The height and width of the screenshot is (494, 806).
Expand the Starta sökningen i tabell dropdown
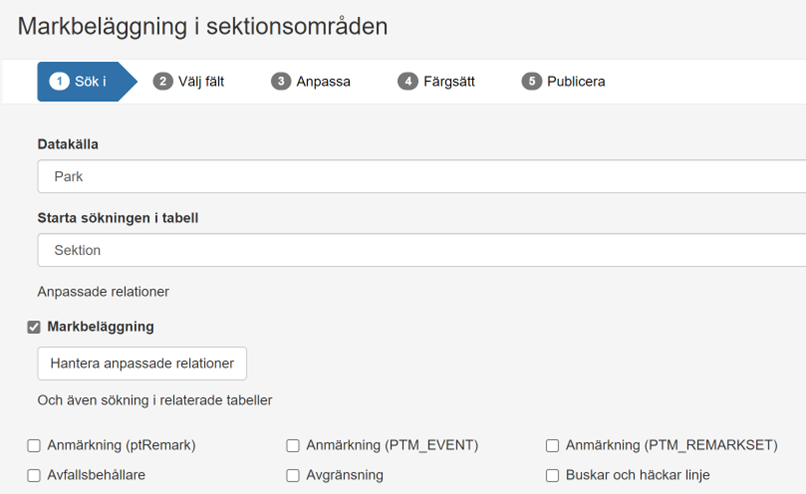point(421,250)
